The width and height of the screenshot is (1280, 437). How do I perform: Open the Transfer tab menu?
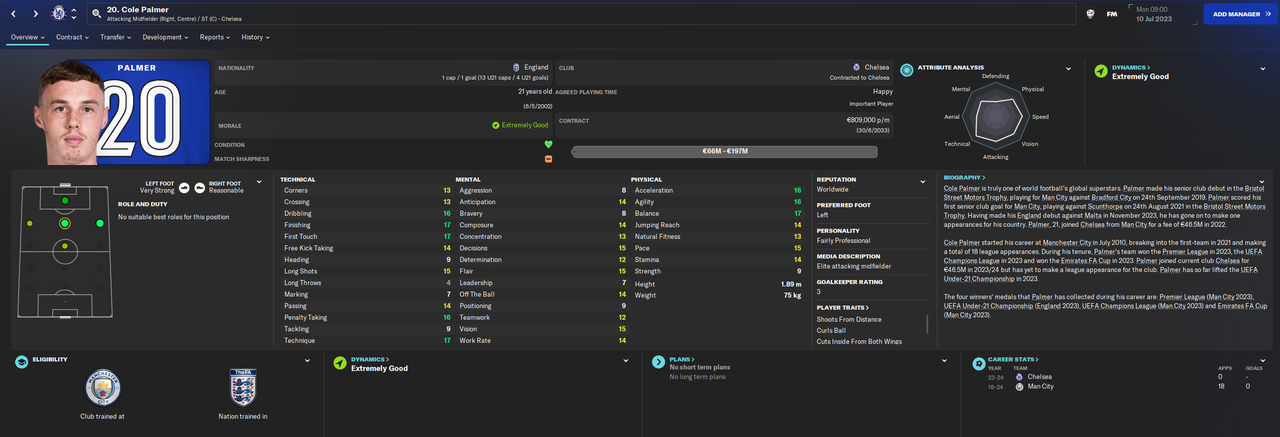[x=117, y=37]
